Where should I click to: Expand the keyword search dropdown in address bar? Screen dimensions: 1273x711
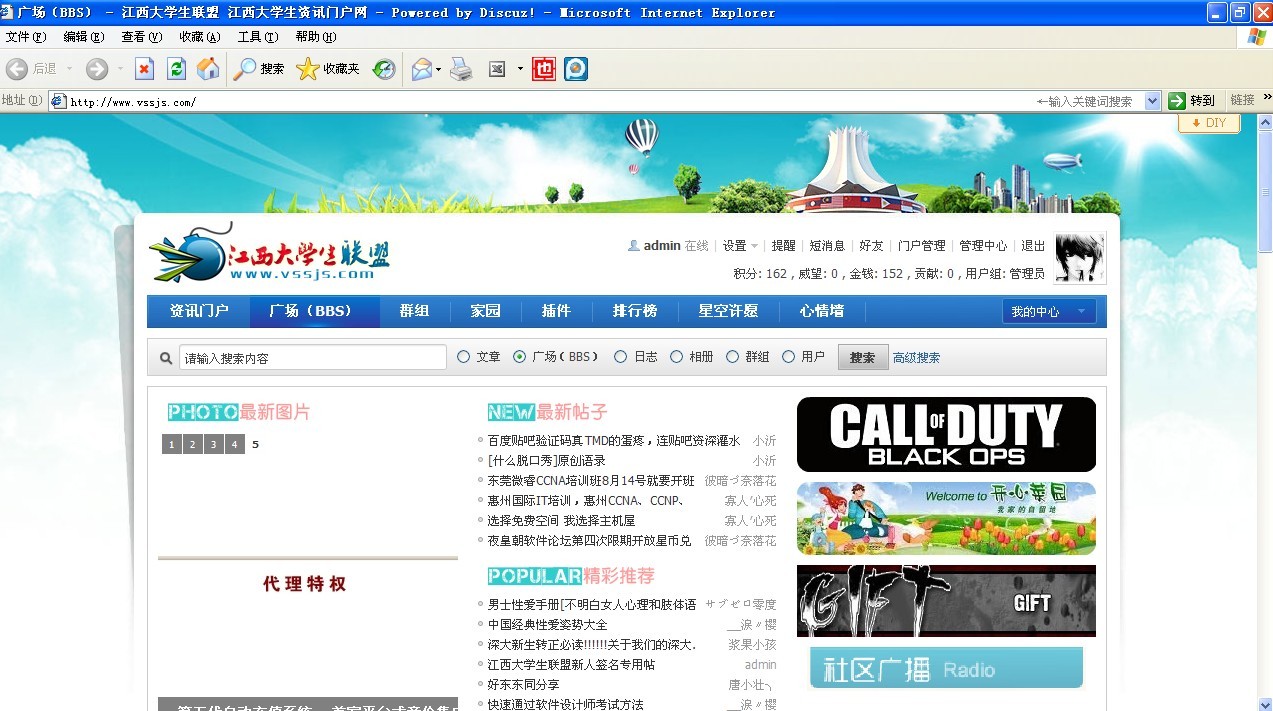click(1152, 100)
